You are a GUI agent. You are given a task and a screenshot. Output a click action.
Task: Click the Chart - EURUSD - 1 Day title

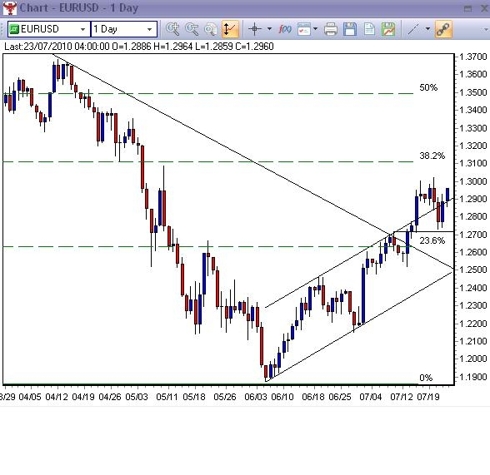tap(79, 8)
